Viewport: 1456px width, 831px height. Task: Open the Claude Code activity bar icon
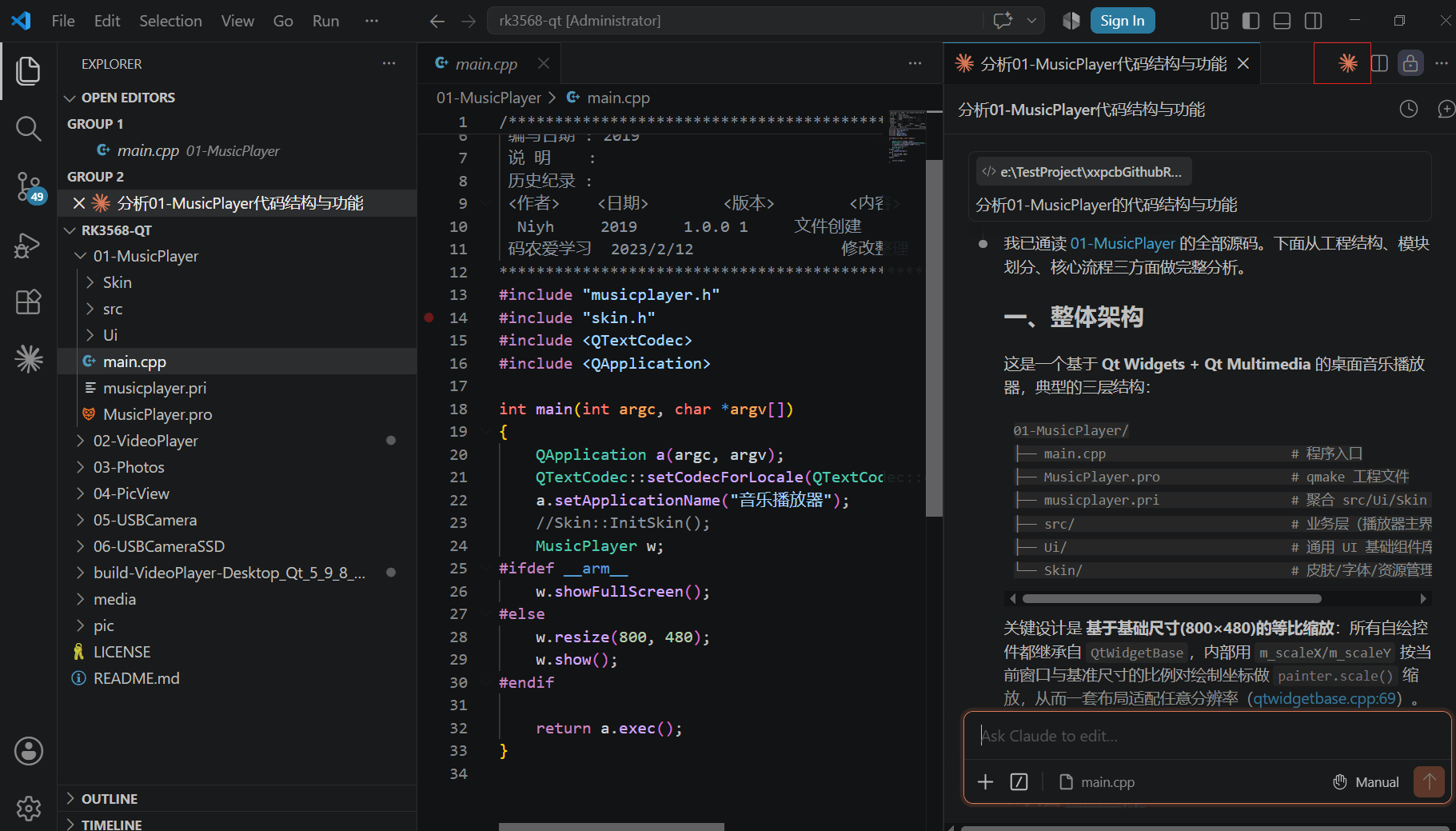(29, 359)
